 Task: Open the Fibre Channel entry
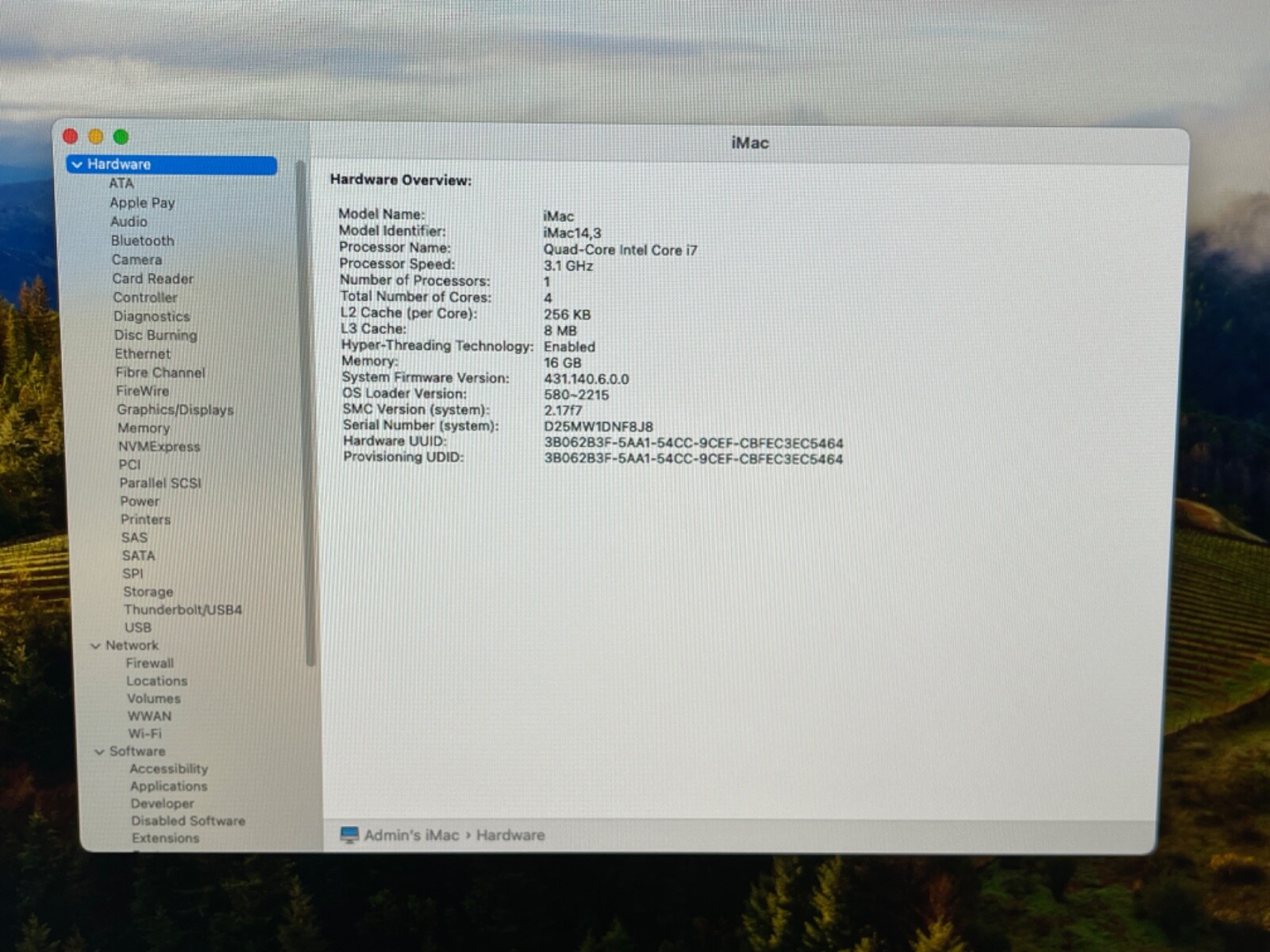coord(160,372)
